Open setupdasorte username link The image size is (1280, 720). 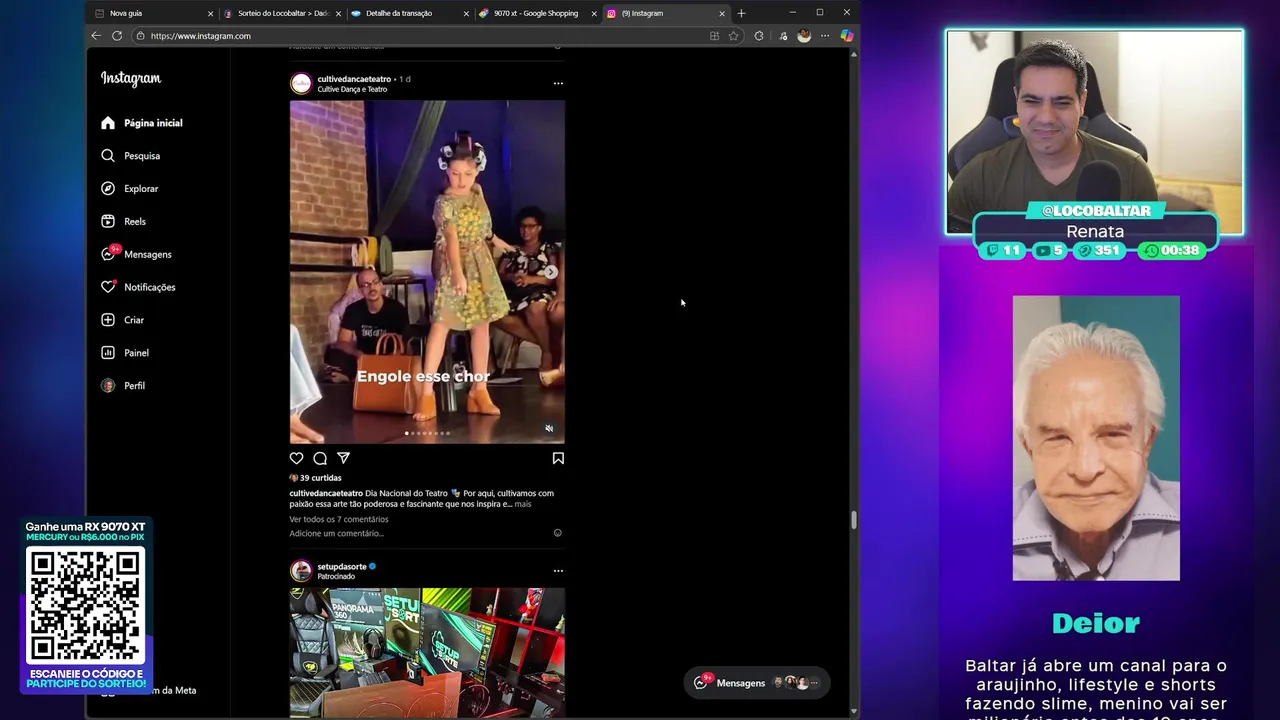342,566
